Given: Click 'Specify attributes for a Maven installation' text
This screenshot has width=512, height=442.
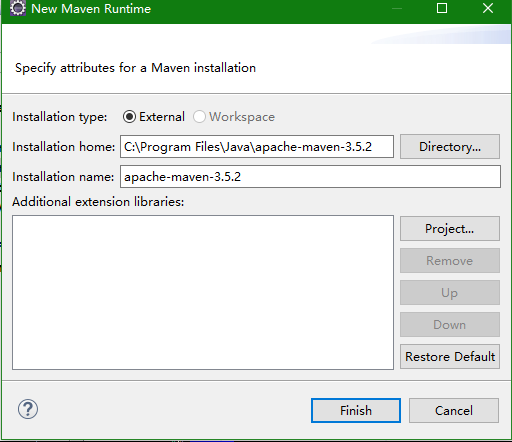Looking at the screenshot, I should tap(136, 68).
